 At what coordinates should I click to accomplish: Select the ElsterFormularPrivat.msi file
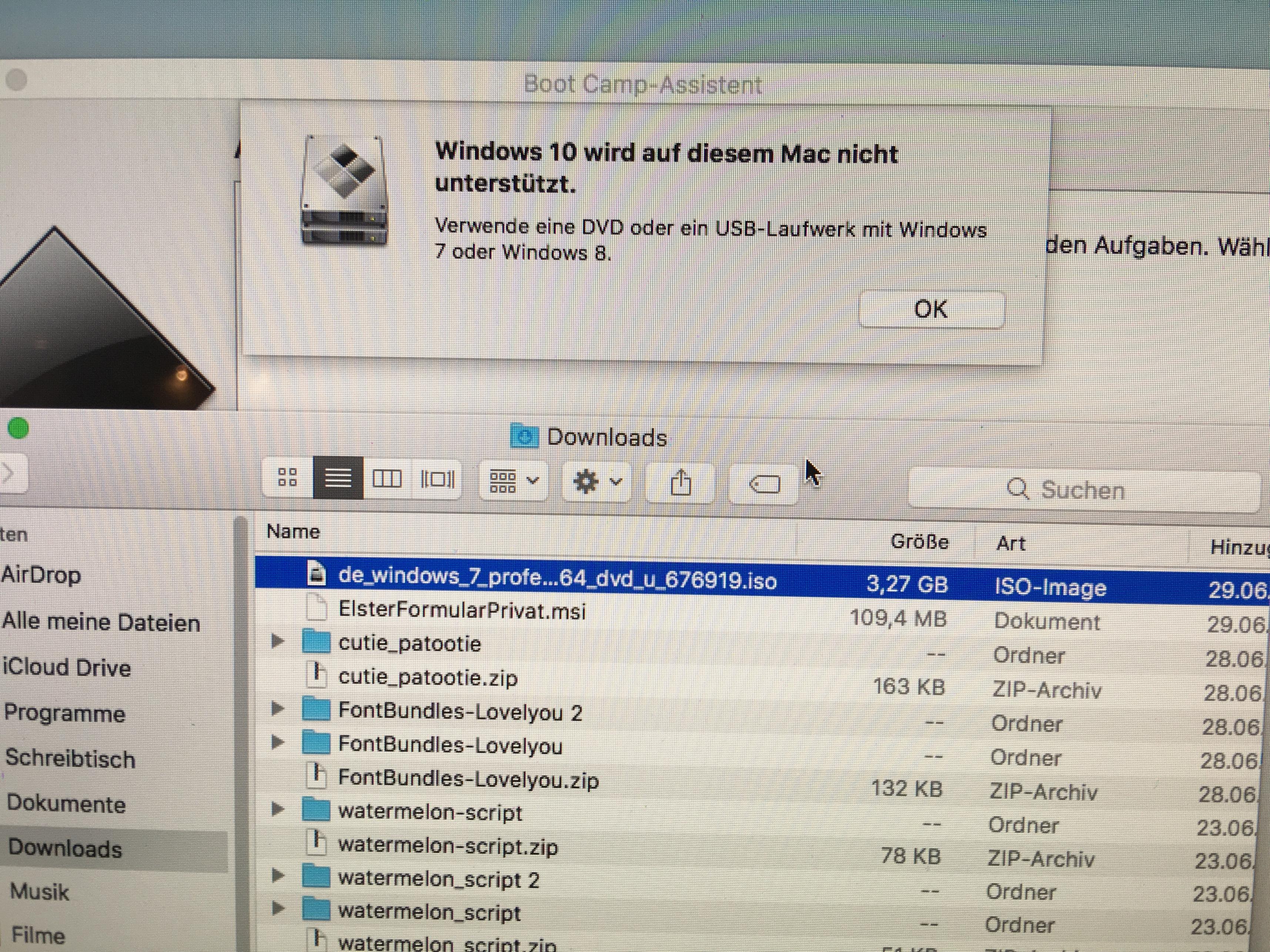pos(462,610)
